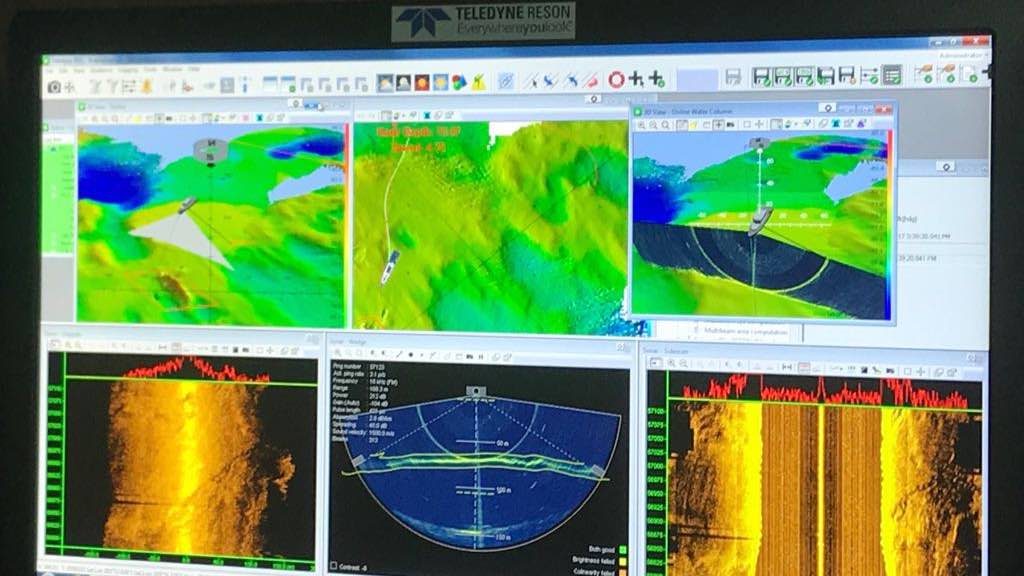
Task: Click the multicolored shapes icon
Action: [x=459, y=82]
